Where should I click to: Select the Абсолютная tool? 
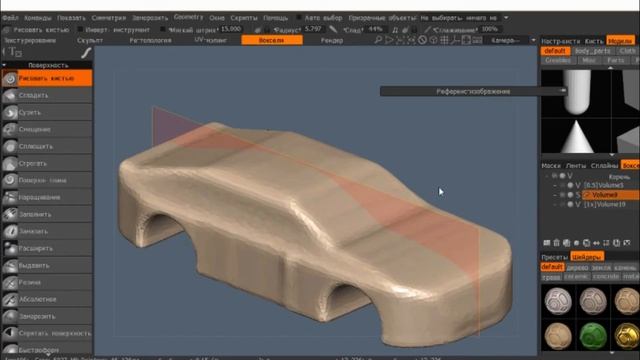(47, 299)
